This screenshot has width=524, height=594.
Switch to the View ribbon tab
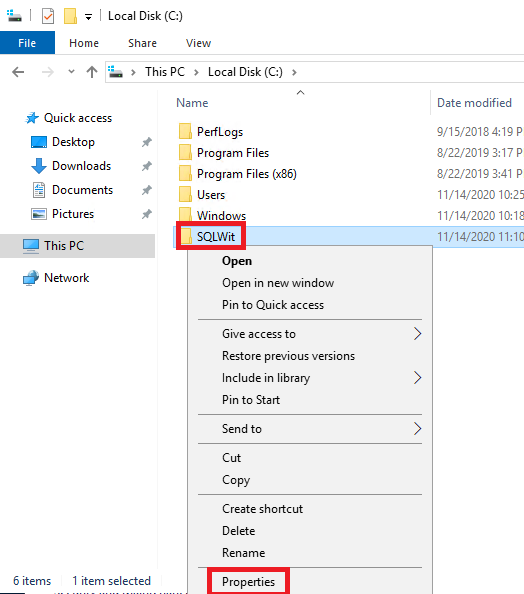[198, 43]
